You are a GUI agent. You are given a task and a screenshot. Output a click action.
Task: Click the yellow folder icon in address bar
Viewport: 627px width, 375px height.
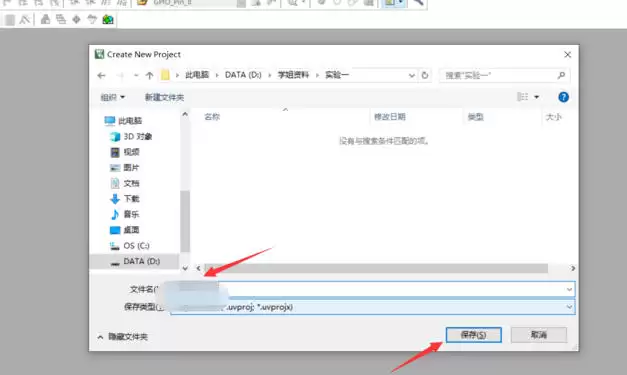(165, 75)
